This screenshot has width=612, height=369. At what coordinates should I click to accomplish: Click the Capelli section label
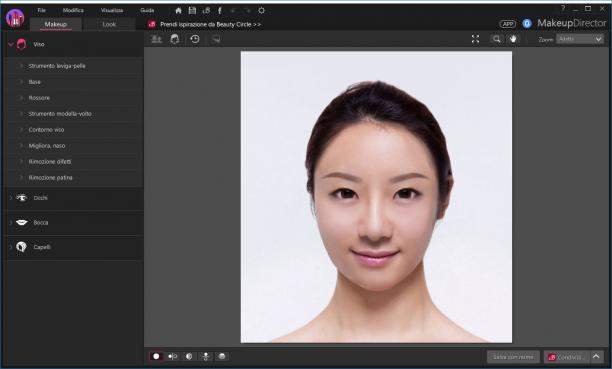(x=42, y=247)
